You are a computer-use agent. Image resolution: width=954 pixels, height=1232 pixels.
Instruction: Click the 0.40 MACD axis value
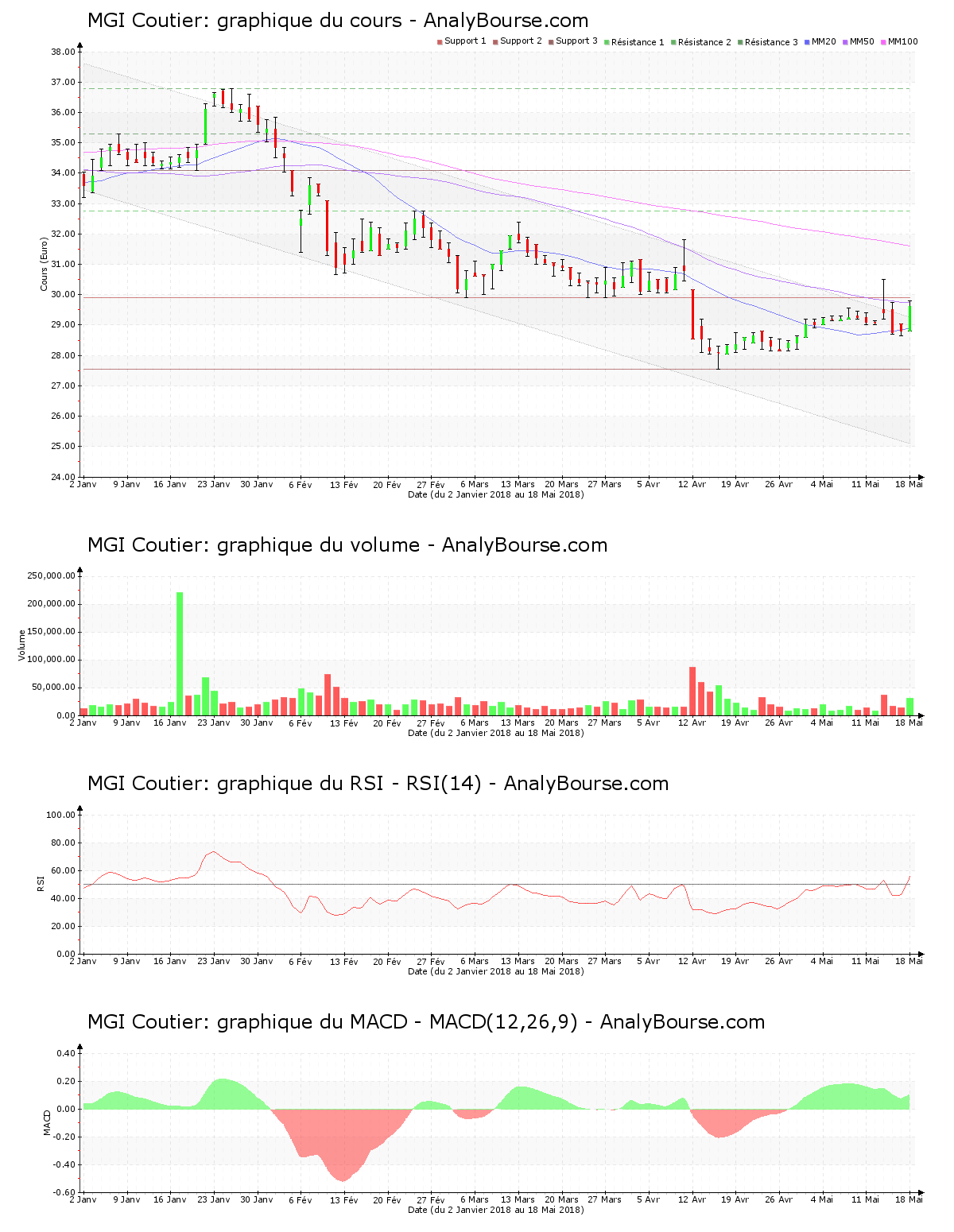66,1053
